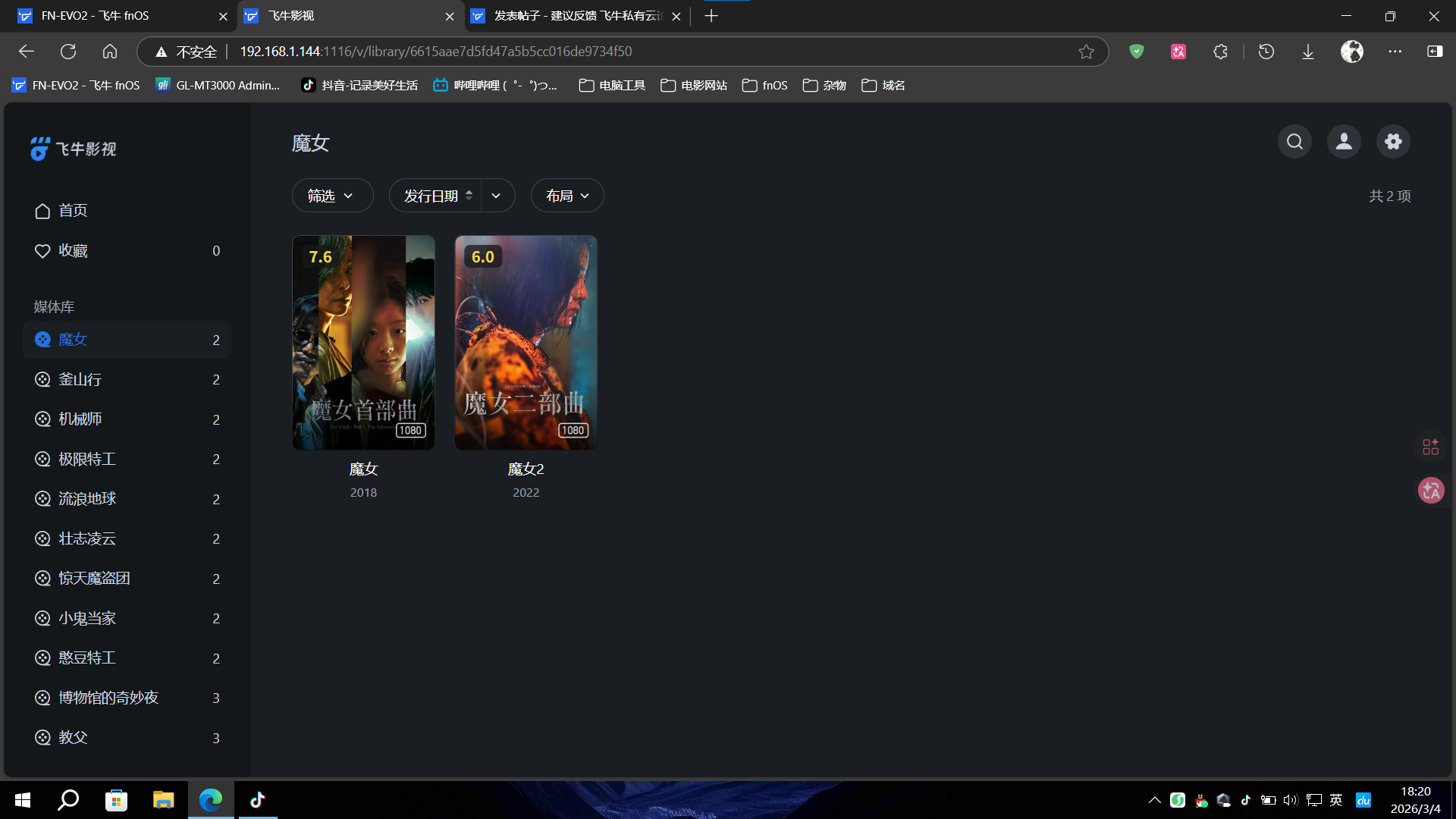Click the pink translate floating icon

tap(1431, 491)
